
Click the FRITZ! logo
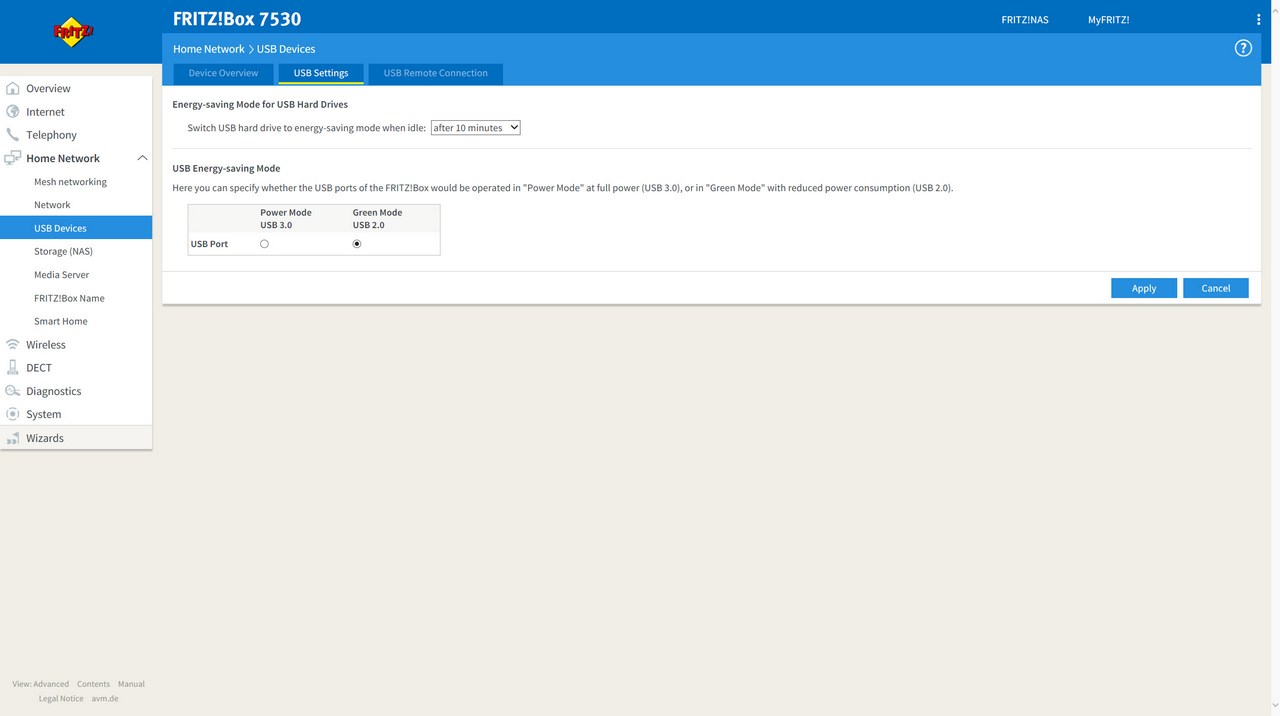(73, 32)
